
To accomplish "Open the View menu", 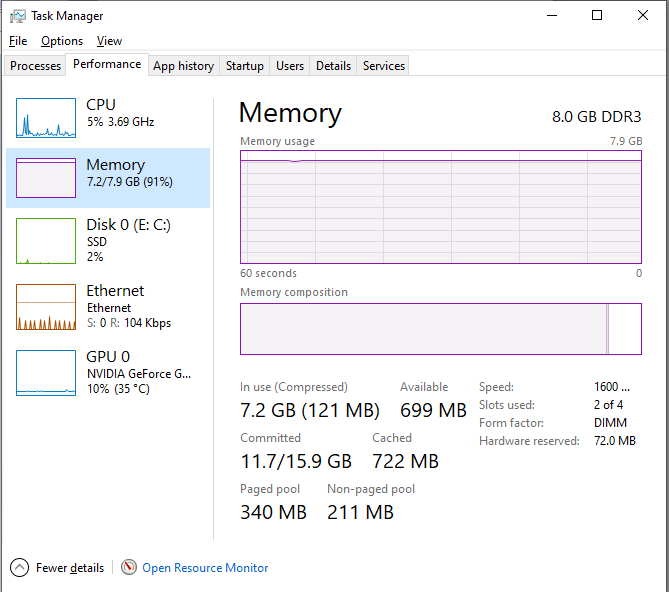I will (109, 41).
